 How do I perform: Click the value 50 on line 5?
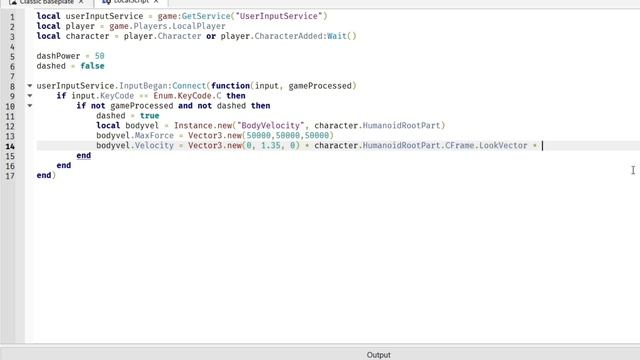(x=100, y=56)
